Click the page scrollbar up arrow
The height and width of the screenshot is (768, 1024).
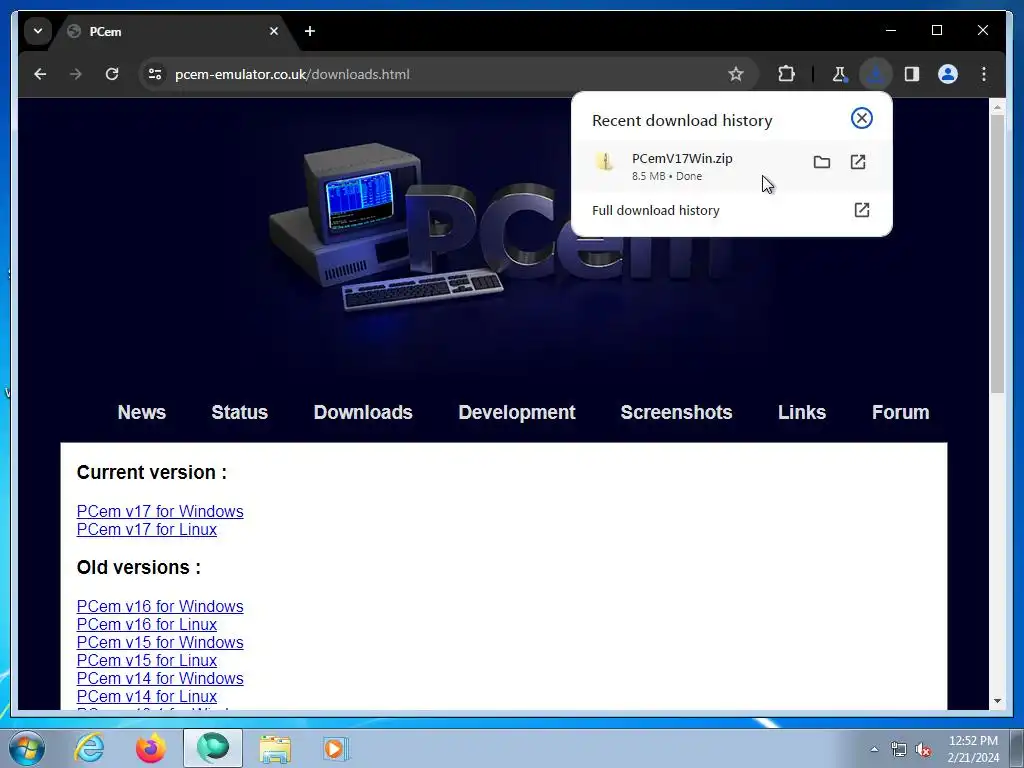tap(997, 107)
